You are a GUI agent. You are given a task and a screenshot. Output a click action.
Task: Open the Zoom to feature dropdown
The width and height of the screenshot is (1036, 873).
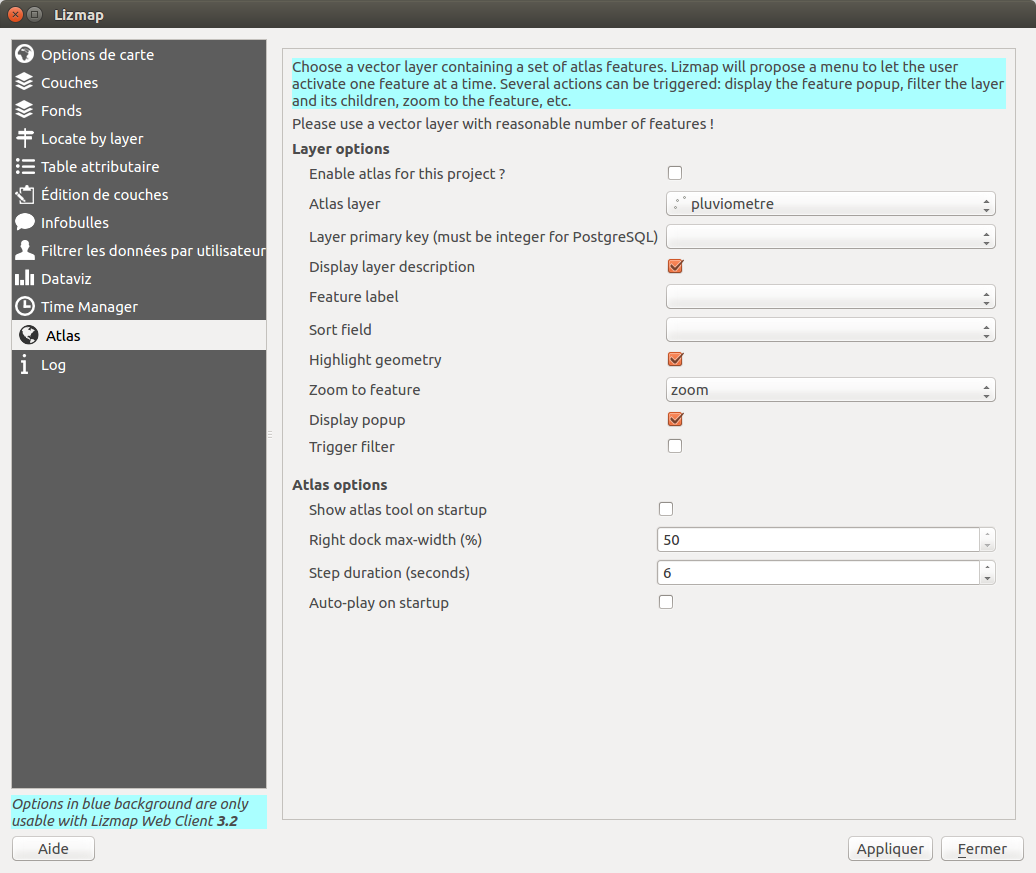(x=831, y=390)
